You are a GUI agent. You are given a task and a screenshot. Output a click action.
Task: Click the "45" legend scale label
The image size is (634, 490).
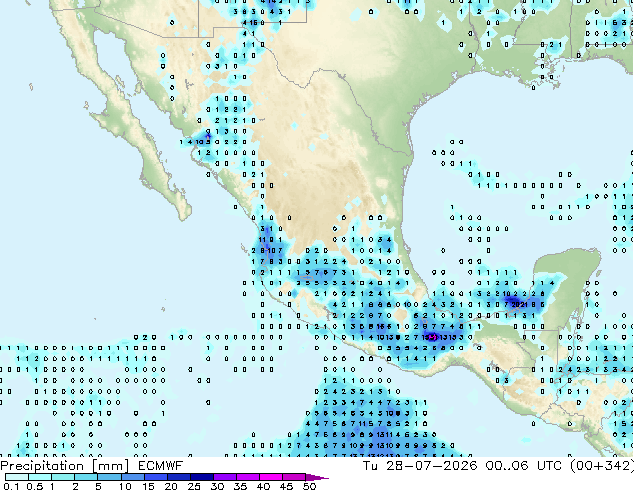click(286, 486)
